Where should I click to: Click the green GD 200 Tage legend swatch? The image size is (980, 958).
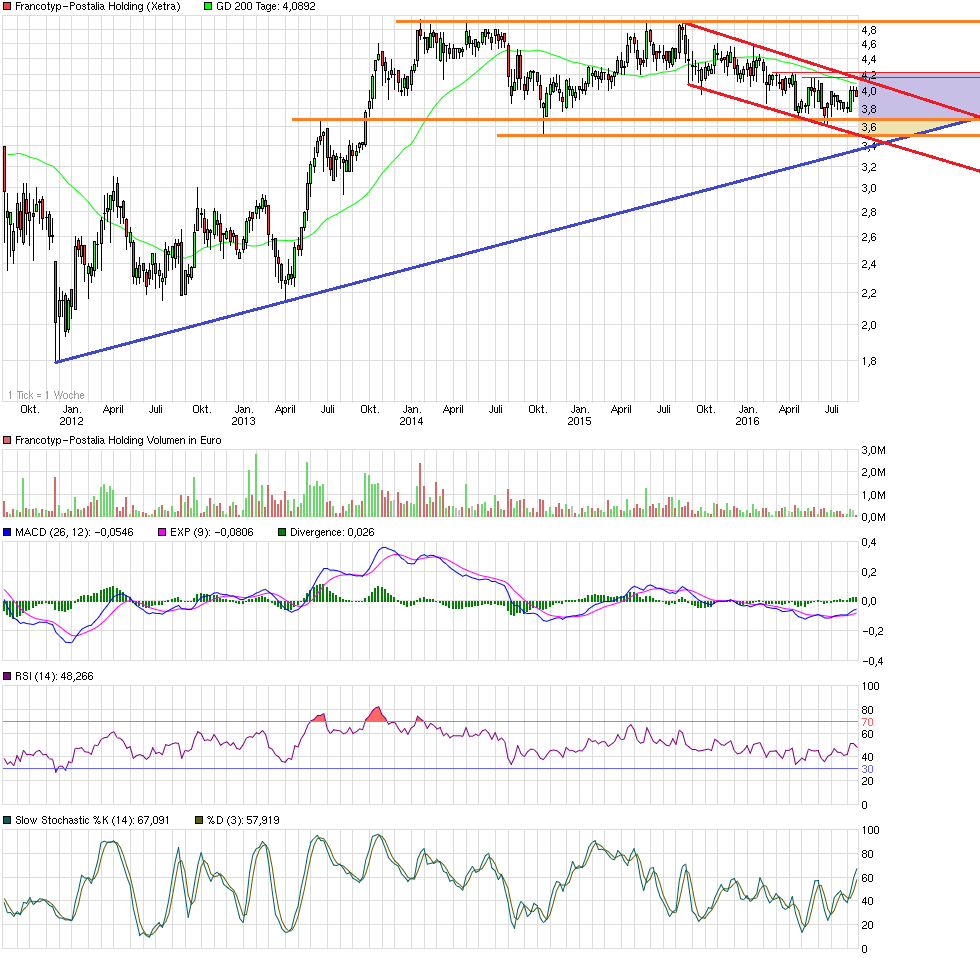click(208, 6)
